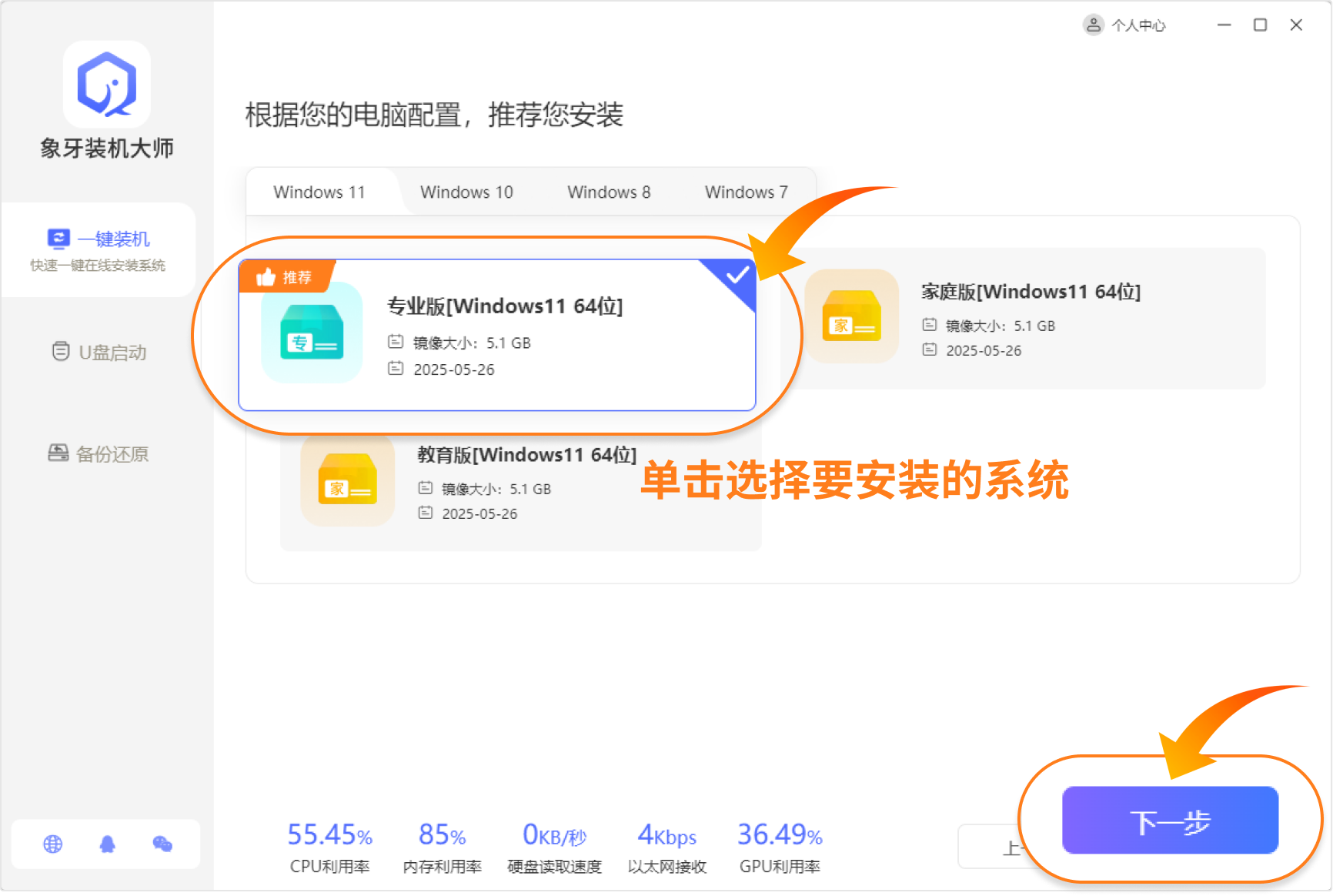Open the QQ penguin contact icon
The width and height of the screenshot is (1333, 896).
107,844
